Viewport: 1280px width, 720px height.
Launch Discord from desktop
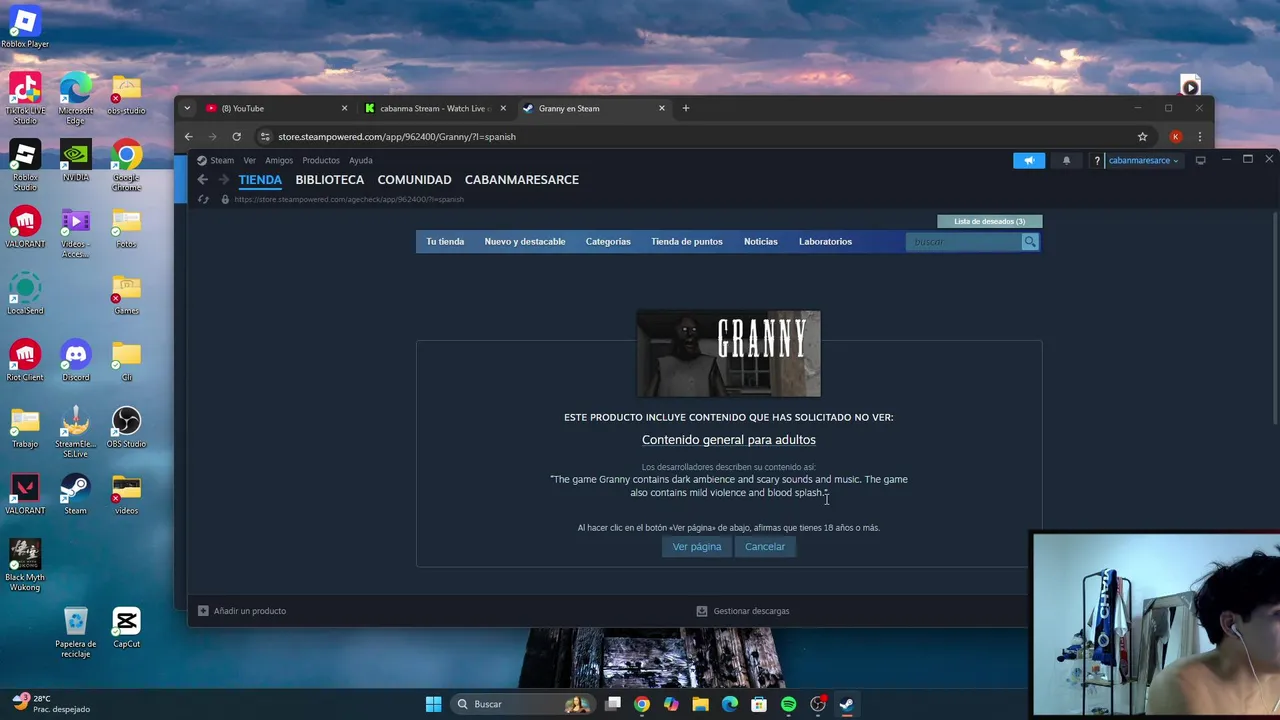76,360
